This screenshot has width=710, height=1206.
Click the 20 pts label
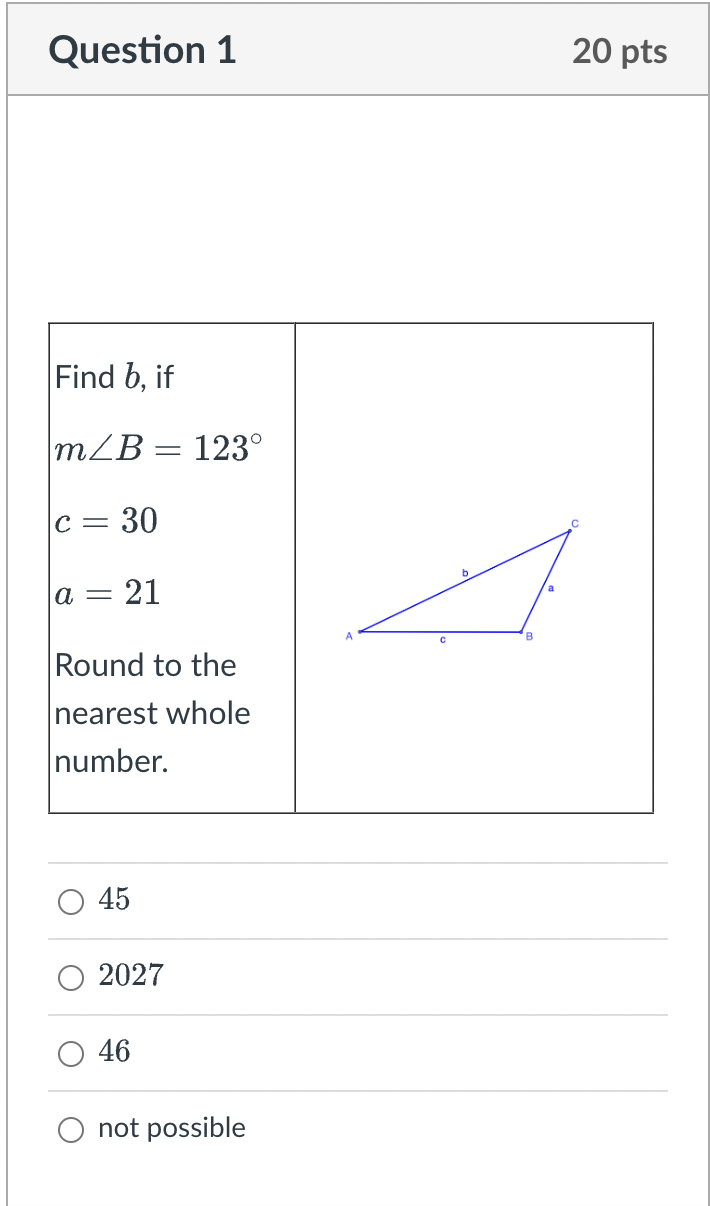pyautogui.click(x=621, y=51)
